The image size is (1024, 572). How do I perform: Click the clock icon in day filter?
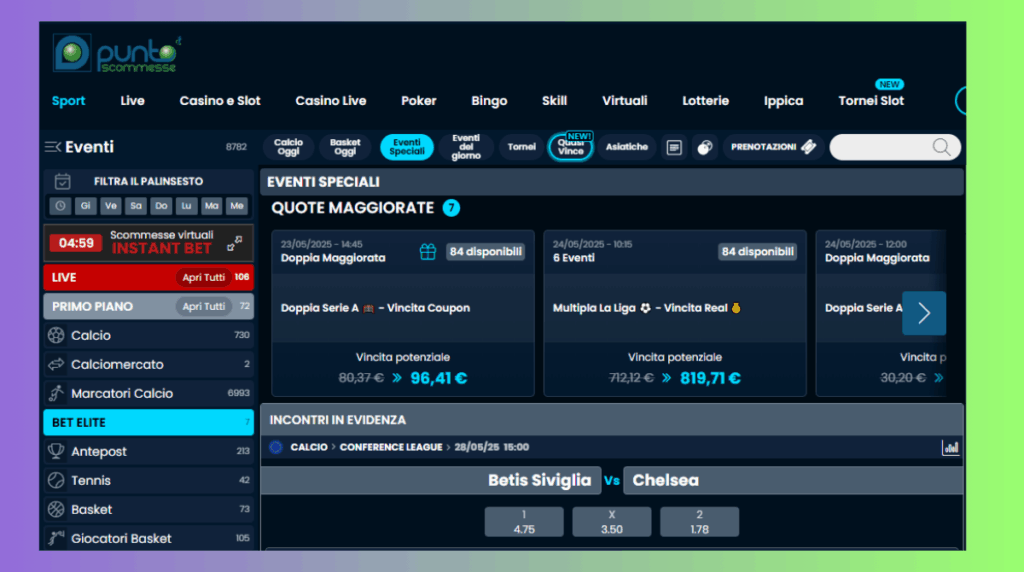(60, 206)
